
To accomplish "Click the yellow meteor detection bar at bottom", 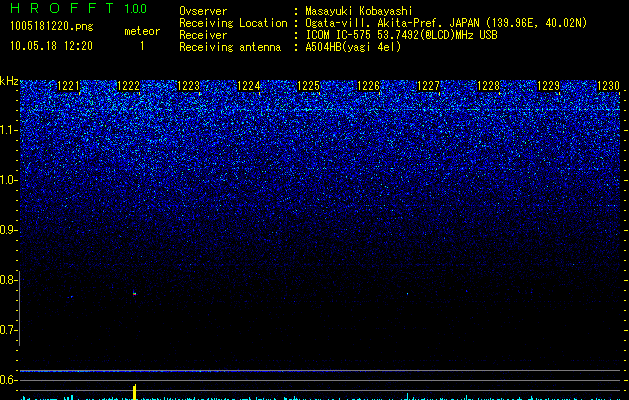I will pos(135,392).
